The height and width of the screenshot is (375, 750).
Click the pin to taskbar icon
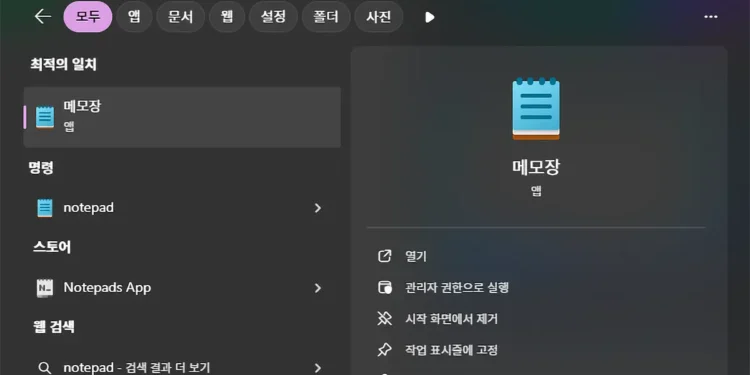pos(385,350)
